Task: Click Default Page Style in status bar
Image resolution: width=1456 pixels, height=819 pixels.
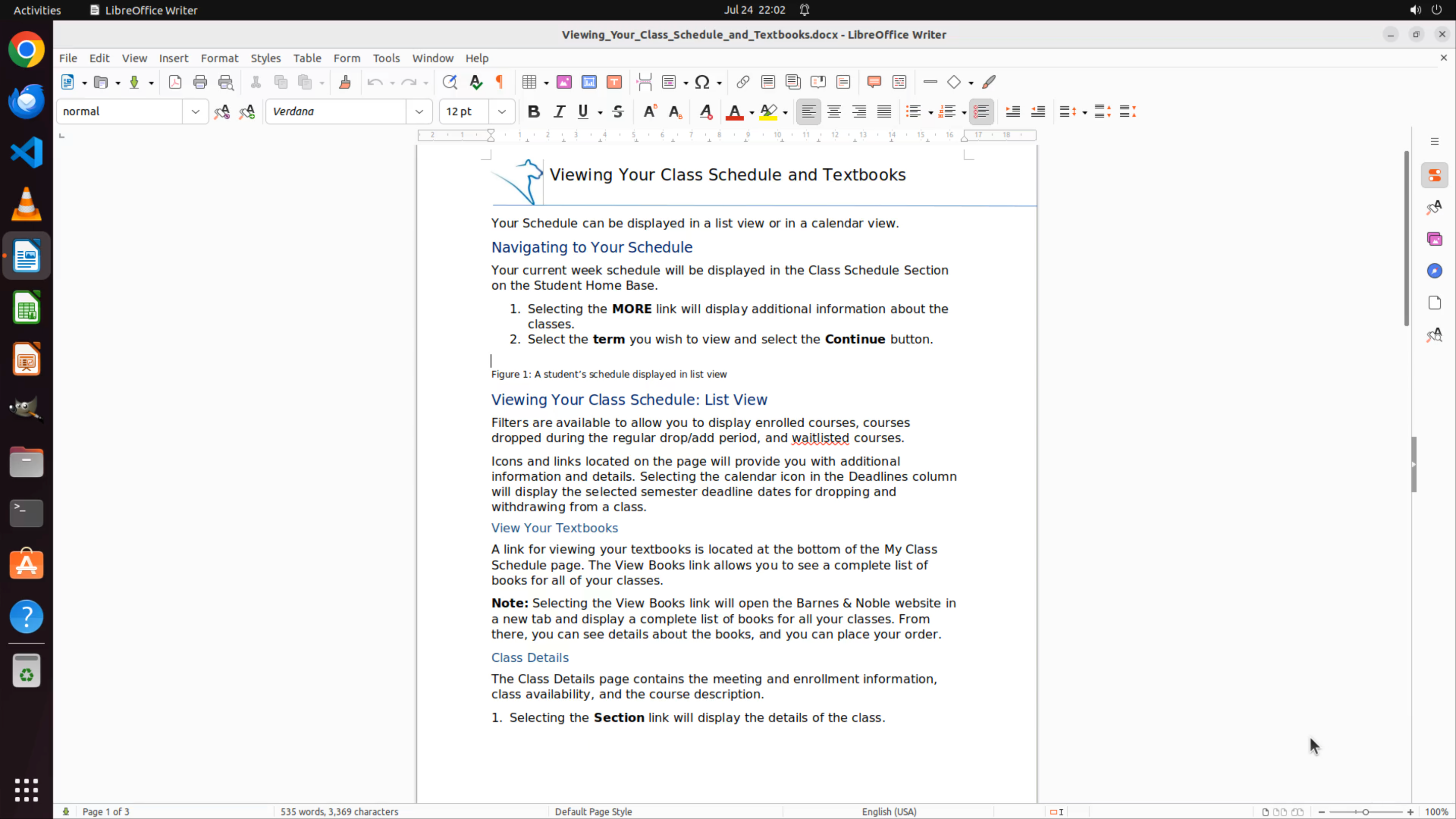Action: coord(594,811)
